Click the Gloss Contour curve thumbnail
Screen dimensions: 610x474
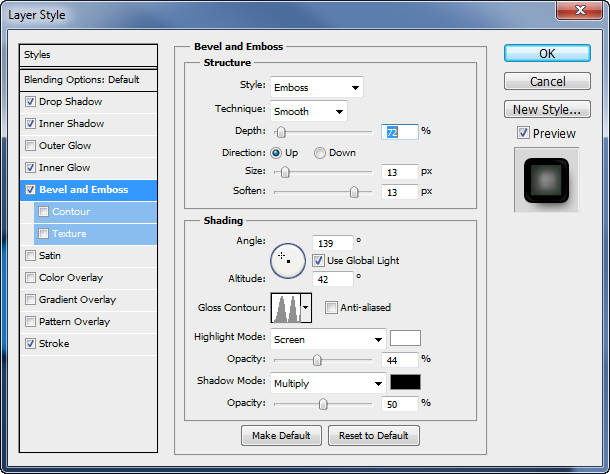[286, 308]
